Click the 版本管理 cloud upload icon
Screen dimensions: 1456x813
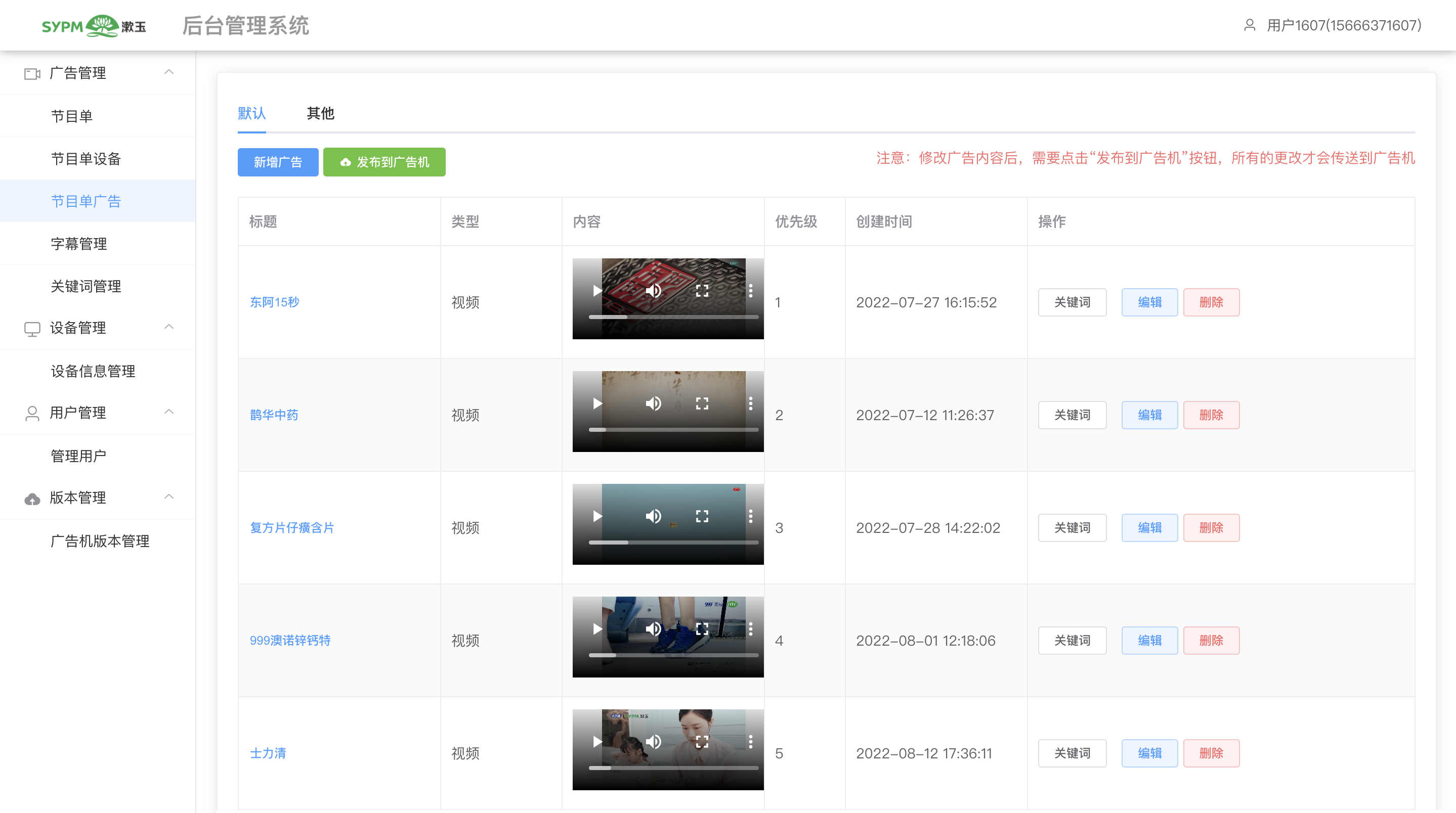pyautogui.click(x=32, y=499)
